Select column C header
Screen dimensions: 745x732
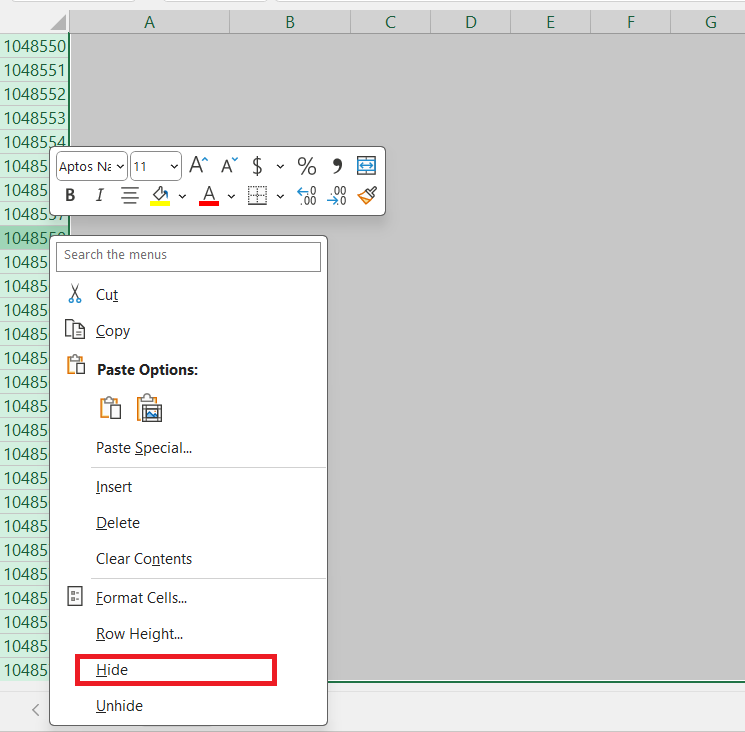click(x=391, y=22)
